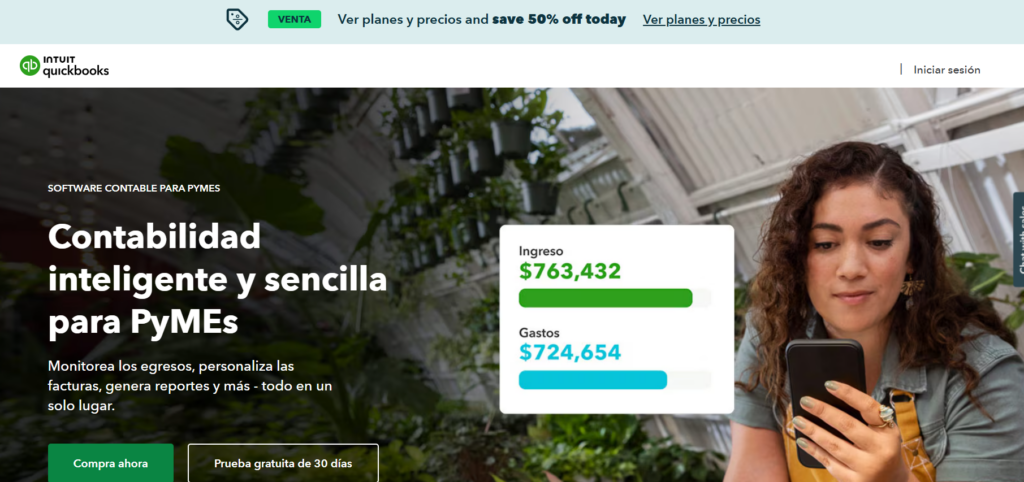Go to Iniciar sesión
1024x482 pixels.
tap(946, 70)
